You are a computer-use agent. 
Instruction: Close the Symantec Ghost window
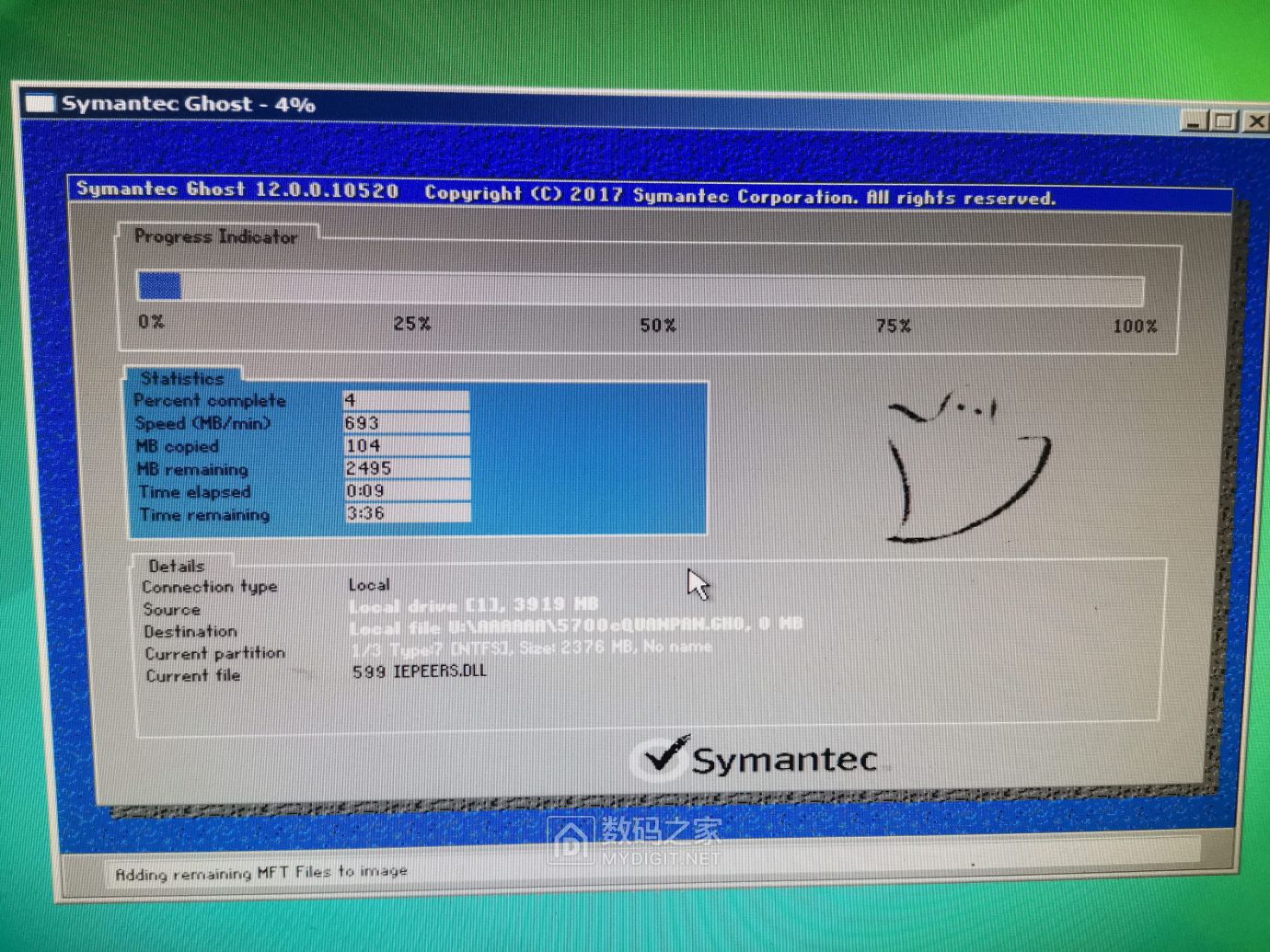[1254, 121]
